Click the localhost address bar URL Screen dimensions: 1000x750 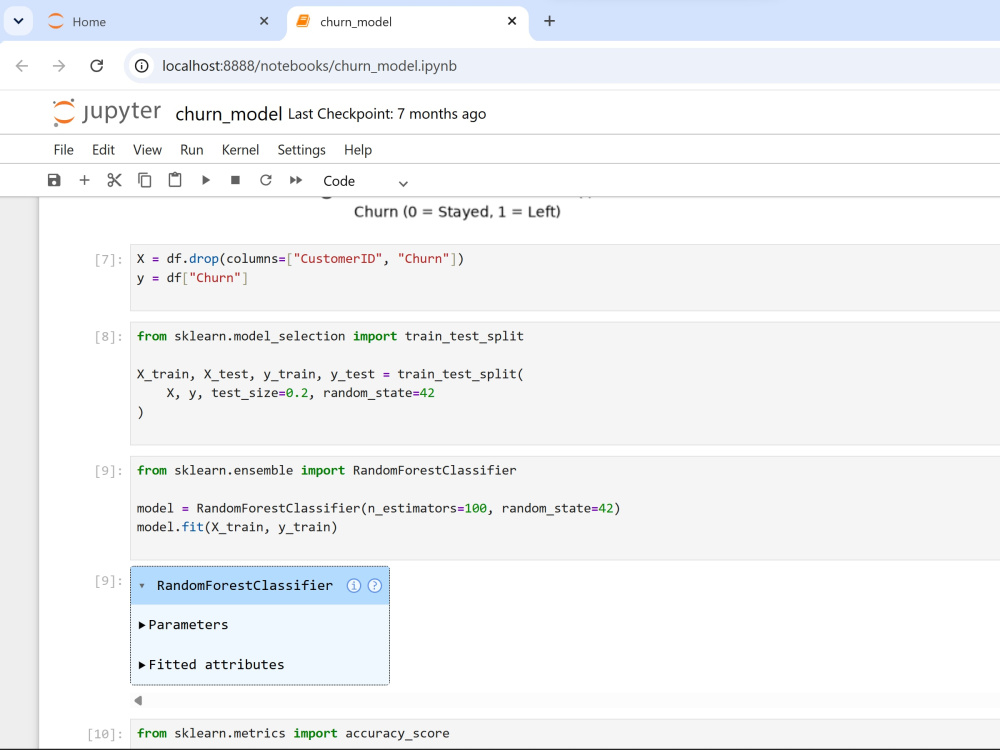pyautogui.click(x=309, y=66)
